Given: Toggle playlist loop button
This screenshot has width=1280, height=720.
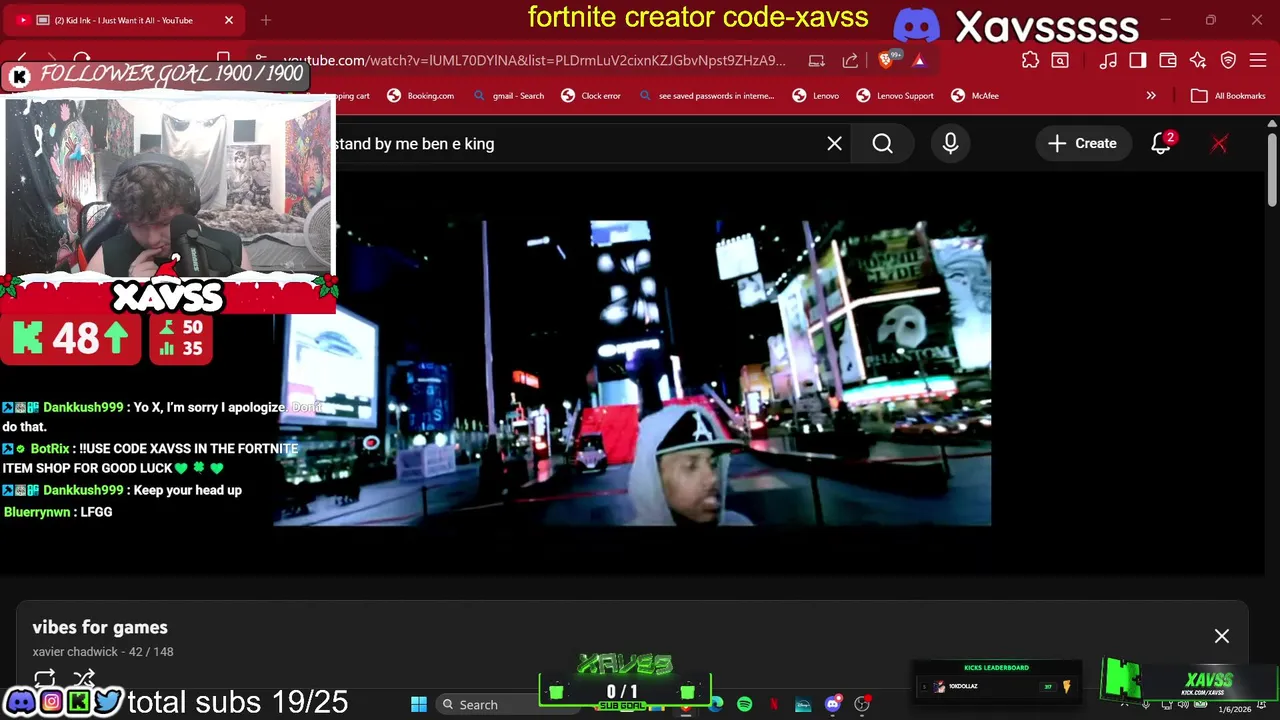Looking at the screenshot, I should (x=44, y=678).
